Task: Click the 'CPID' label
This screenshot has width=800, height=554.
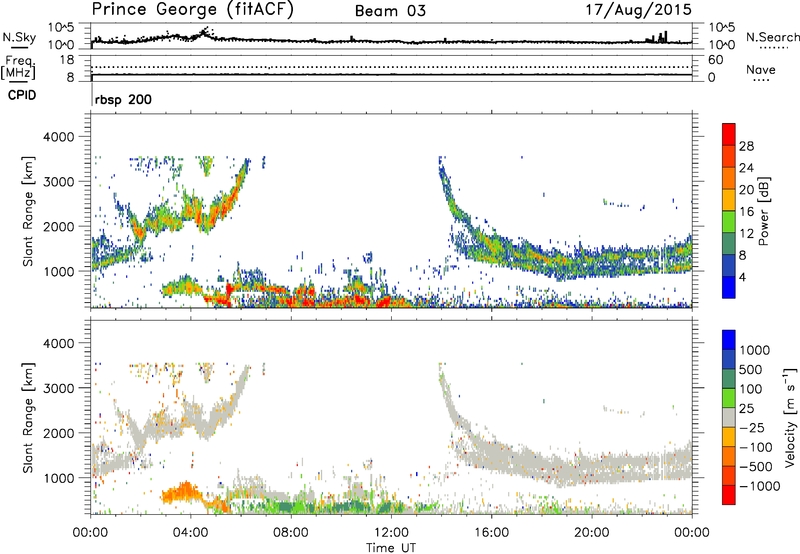Action: tap(22, 95)
